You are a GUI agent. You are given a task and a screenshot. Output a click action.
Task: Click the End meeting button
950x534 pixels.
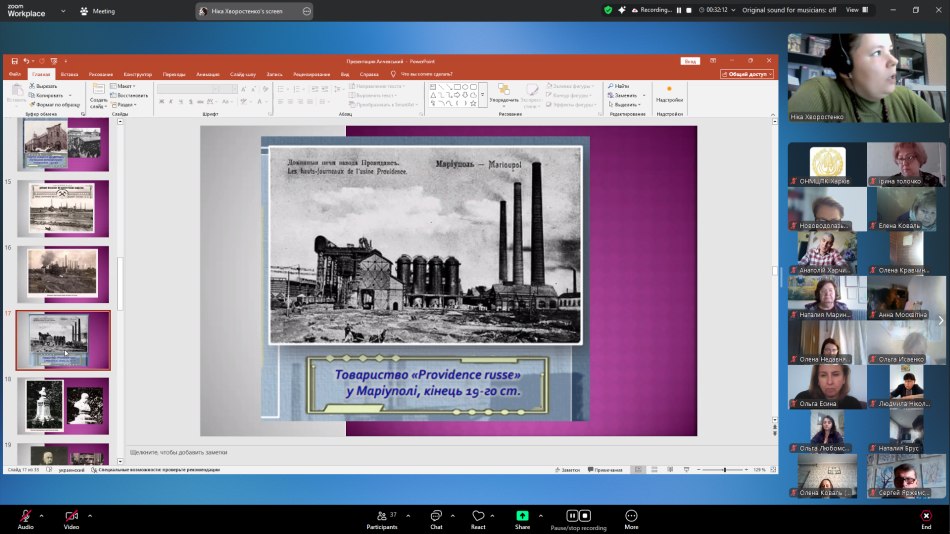tap(926, 516)
